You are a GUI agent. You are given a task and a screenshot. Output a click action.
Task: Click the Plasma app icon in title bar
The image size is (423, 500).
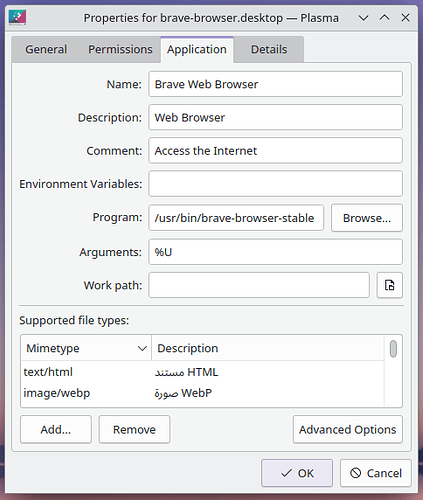(x=17, y=18)
